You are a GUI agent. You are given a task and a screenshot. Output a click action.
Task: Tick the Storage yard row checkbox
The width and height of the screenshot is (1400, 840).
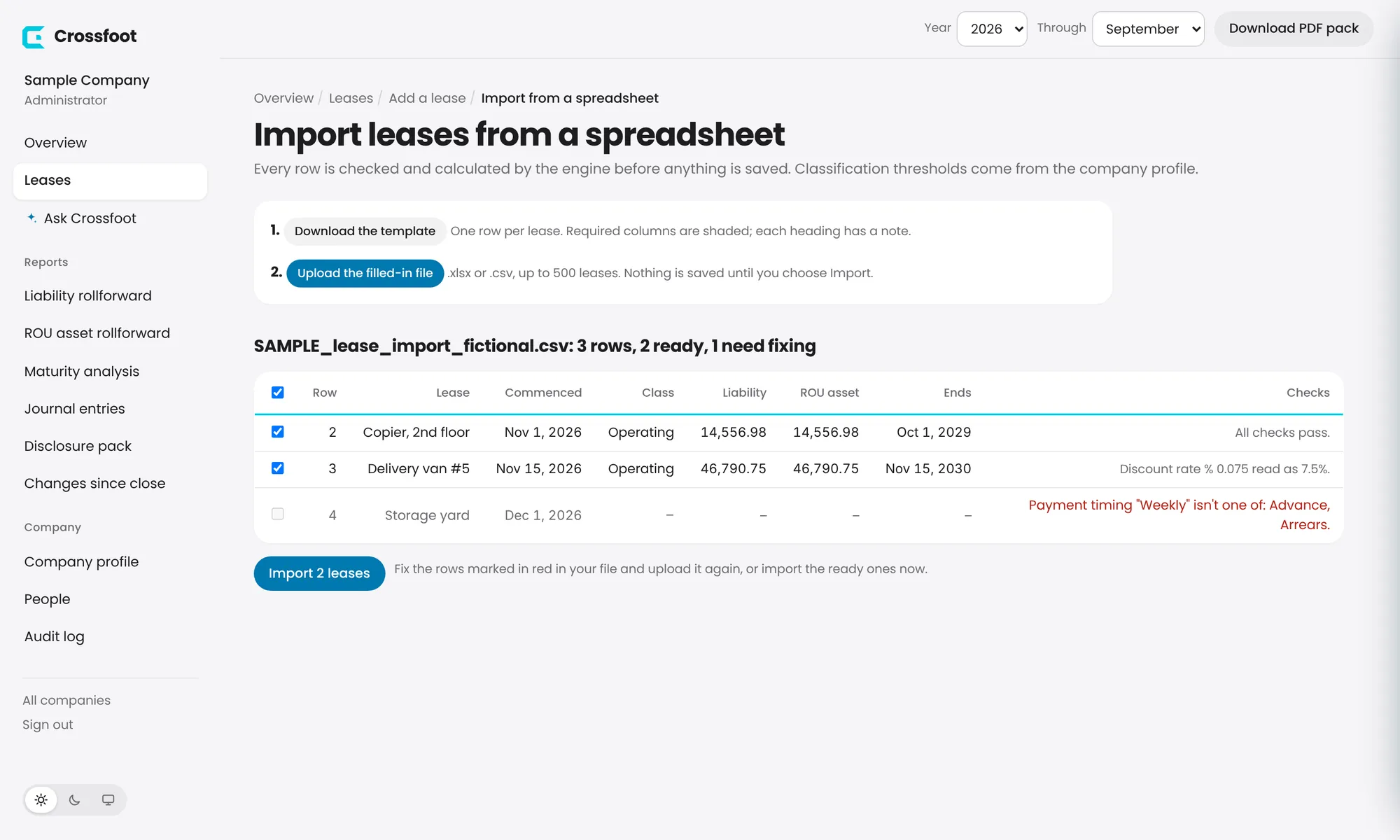278,514
